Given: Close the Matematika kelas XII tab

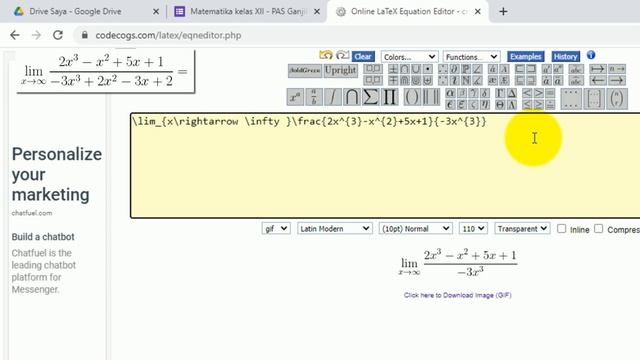Looking at the screenshot, I should pyautogui.click(x=317, y=12).
